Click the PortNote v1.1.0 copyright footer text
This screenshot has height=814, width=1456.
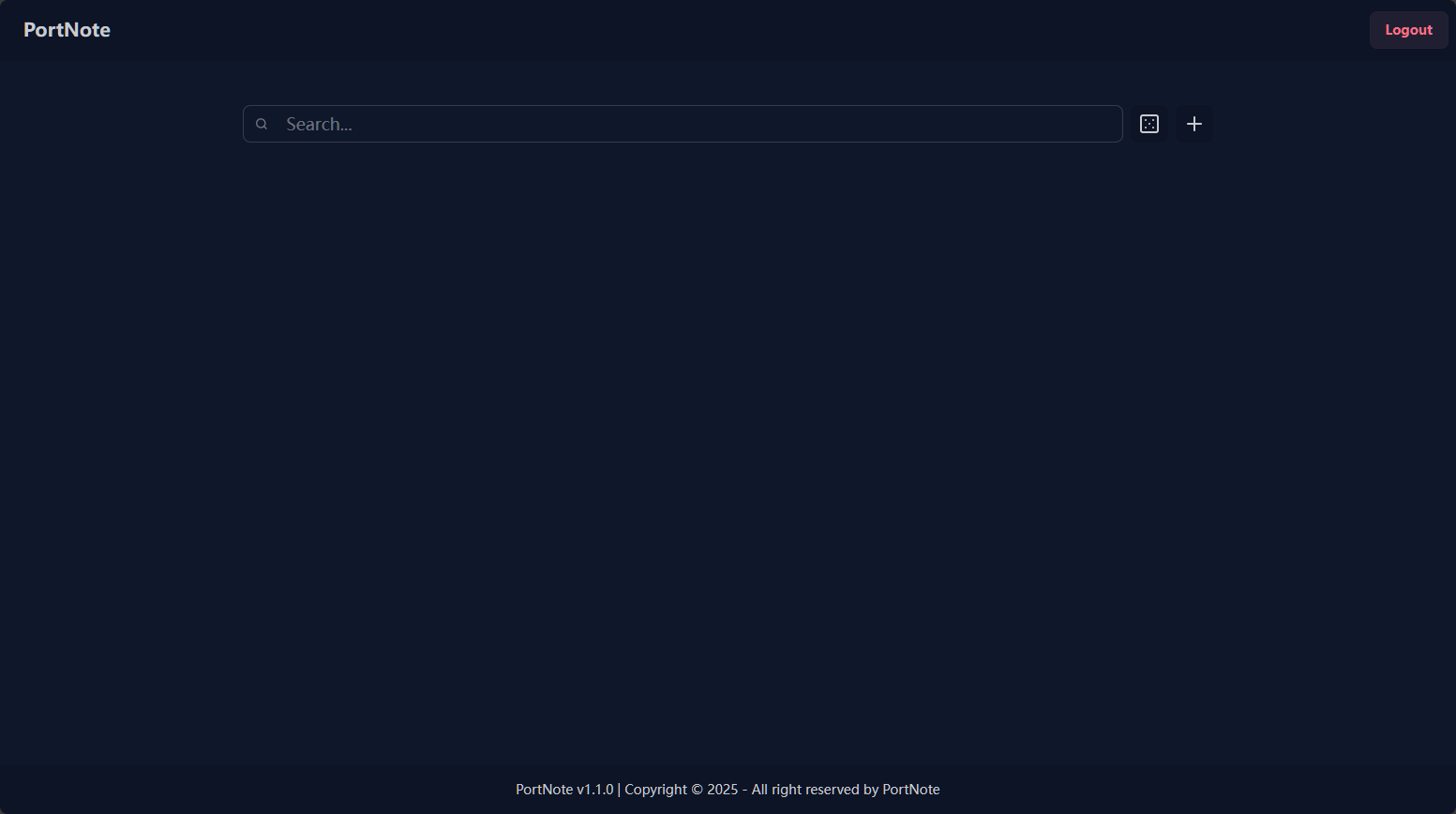[x=728, y=790]
